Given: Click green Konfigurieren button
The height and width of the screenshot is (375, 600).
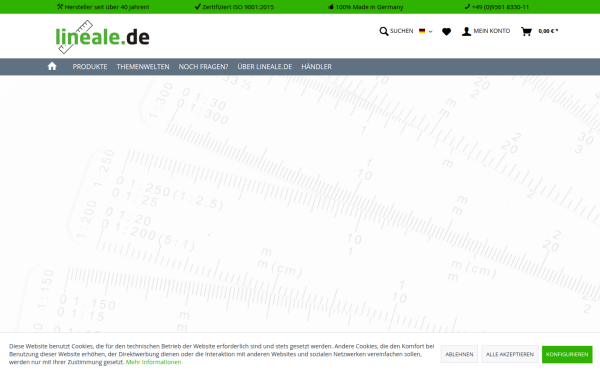Looking at the screenshot, I should click(x=567, y=354).
